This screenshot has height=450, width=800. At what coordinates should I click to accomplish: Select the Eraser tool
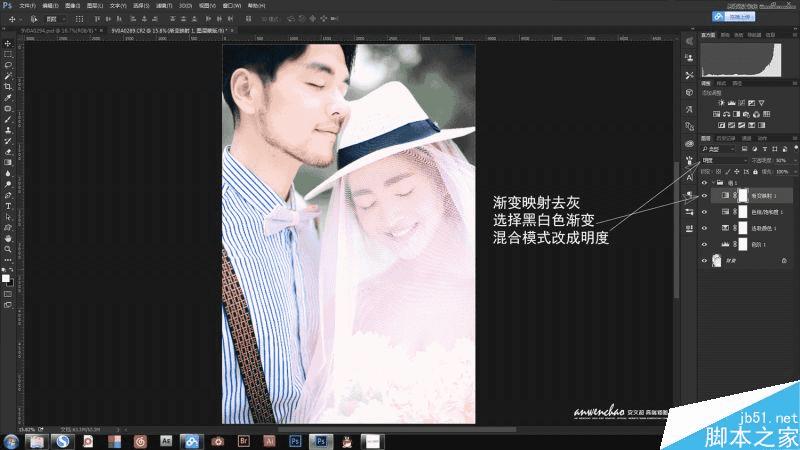point(8,152)
